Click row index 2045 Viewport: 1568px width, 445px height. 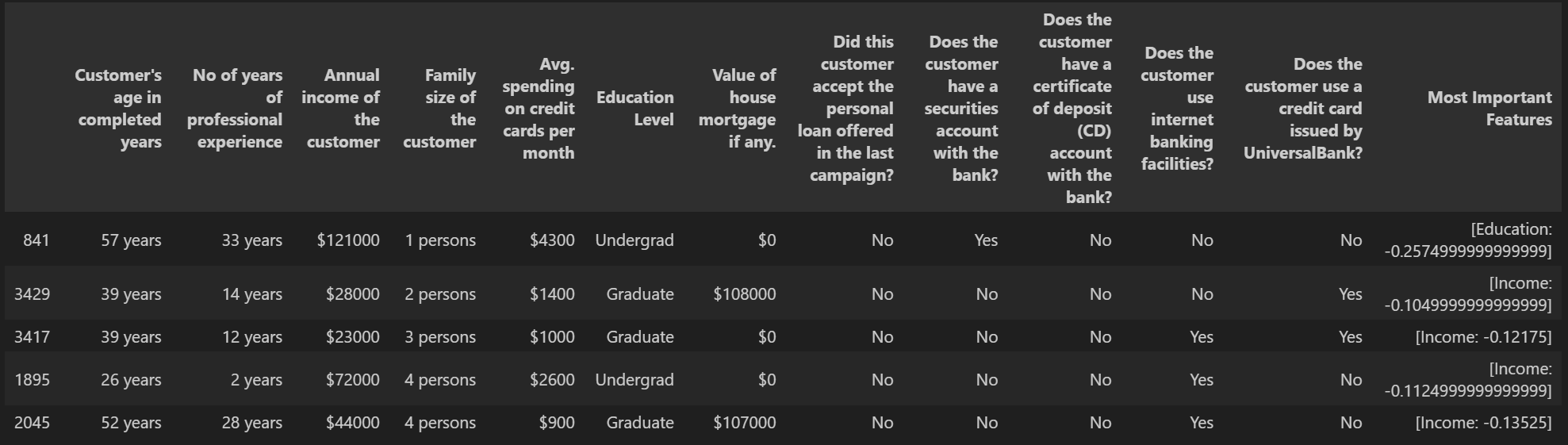[32, 423]
